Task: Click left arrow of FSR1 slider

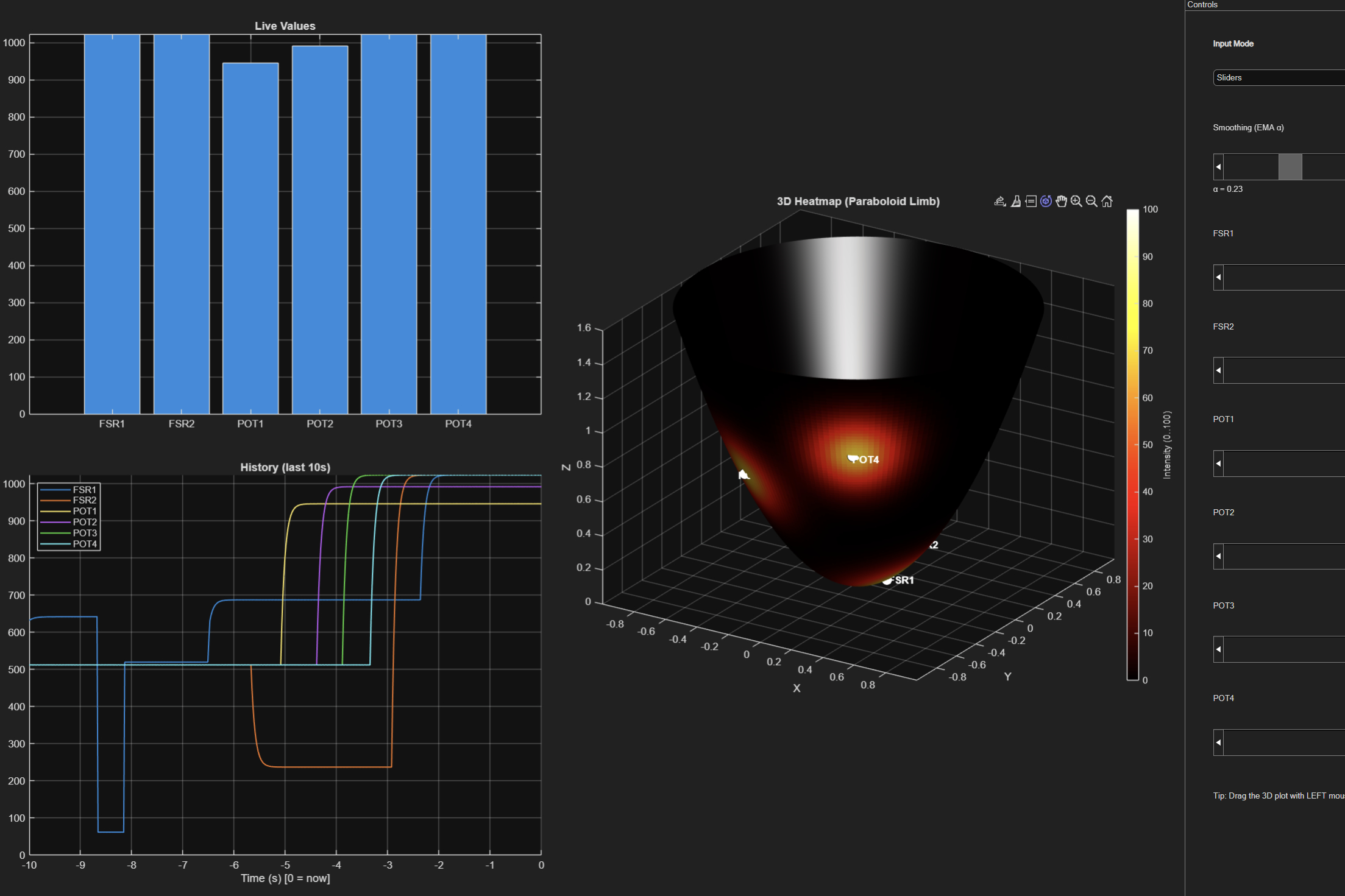Action: click(x=1218, y=277)
